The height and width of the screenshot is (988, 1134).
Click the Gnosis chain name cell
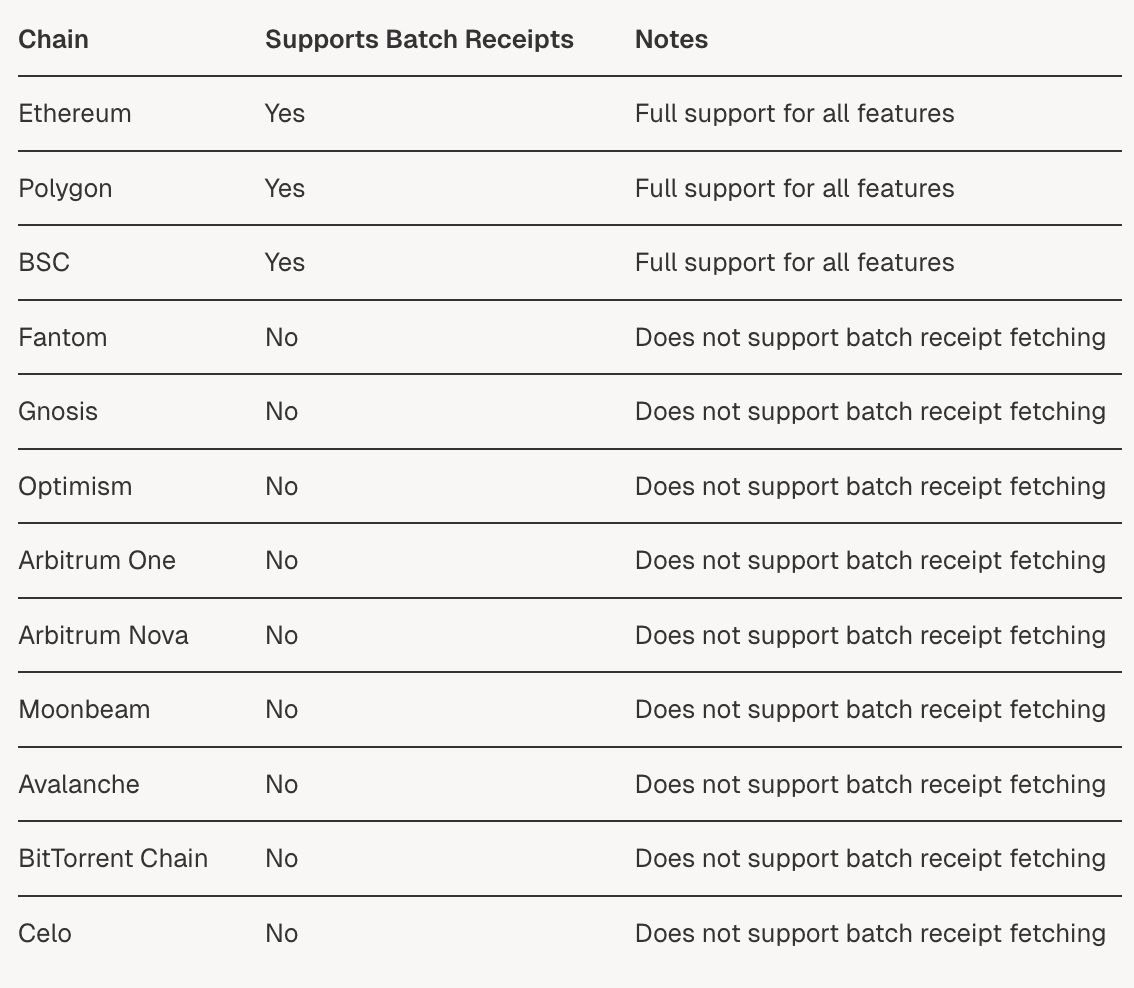point(58,412)
